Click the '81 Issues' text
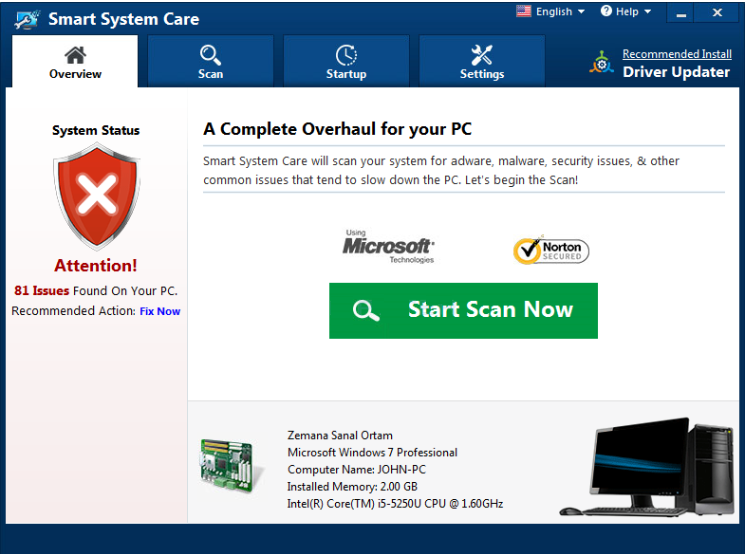 (41, 290)
